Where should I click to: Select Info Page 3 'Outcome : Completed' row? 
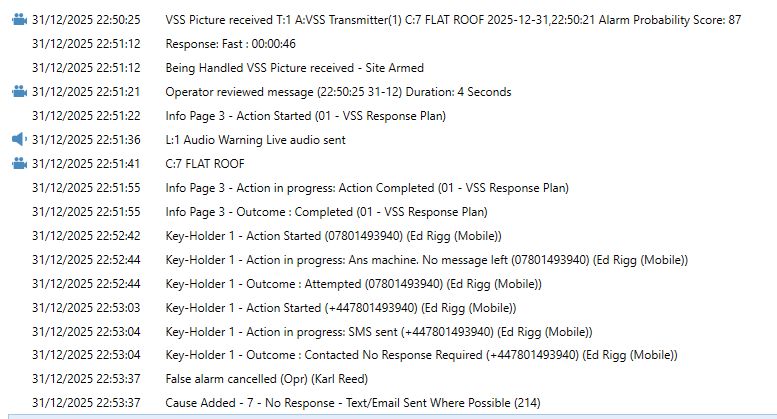click(x=326, y=211)
